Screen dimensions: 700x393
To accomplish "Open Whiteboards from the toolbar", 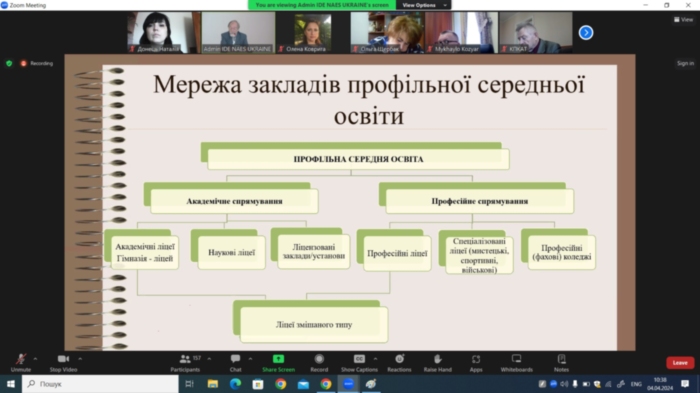I will [x=517, y=363].
